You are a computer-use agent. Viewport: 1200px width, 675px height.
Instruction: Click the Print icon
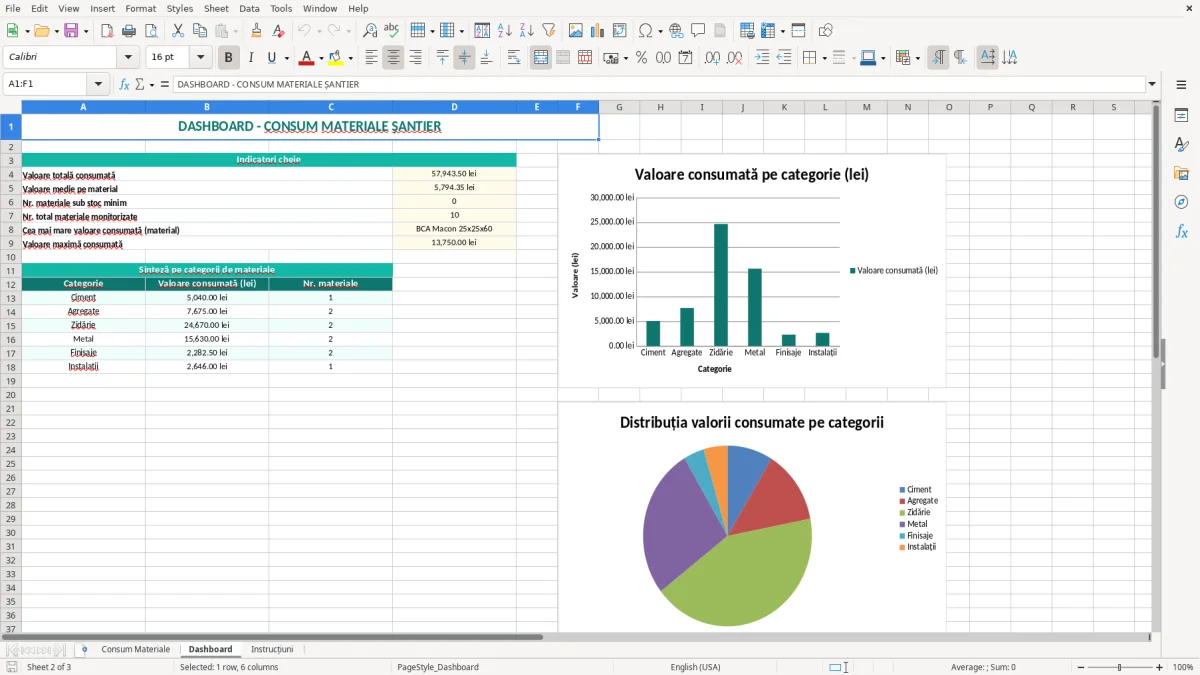(129, 31)
